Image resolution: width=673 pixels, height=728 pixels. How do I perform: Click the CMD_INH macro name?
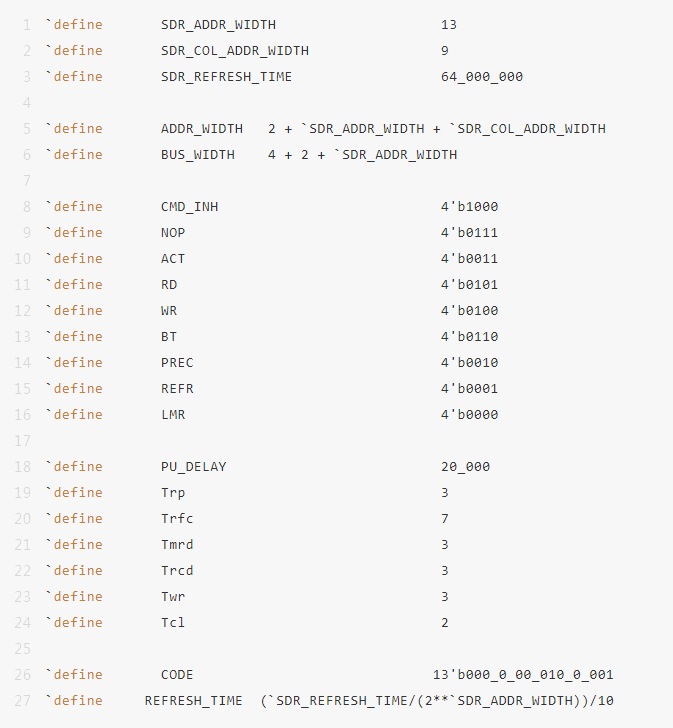(x=189, y=207)
